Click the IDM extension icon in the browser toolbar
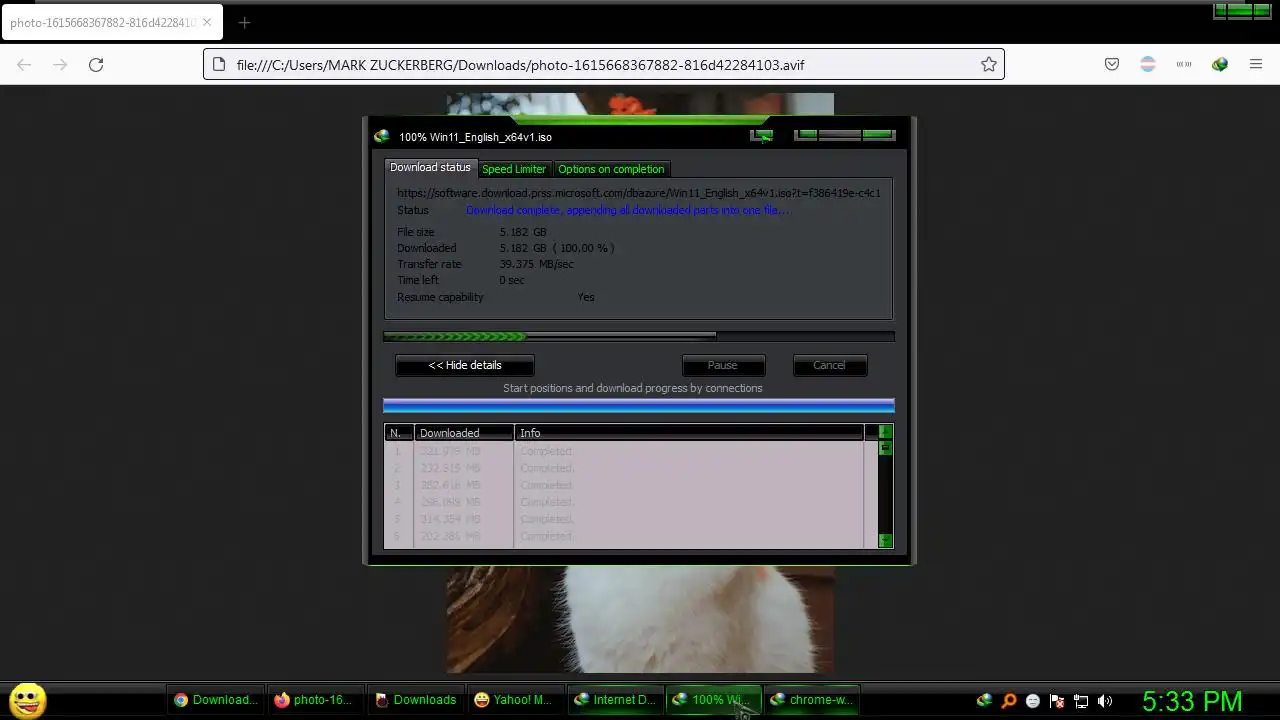The image size is (1280, 720). point(1220,65)
